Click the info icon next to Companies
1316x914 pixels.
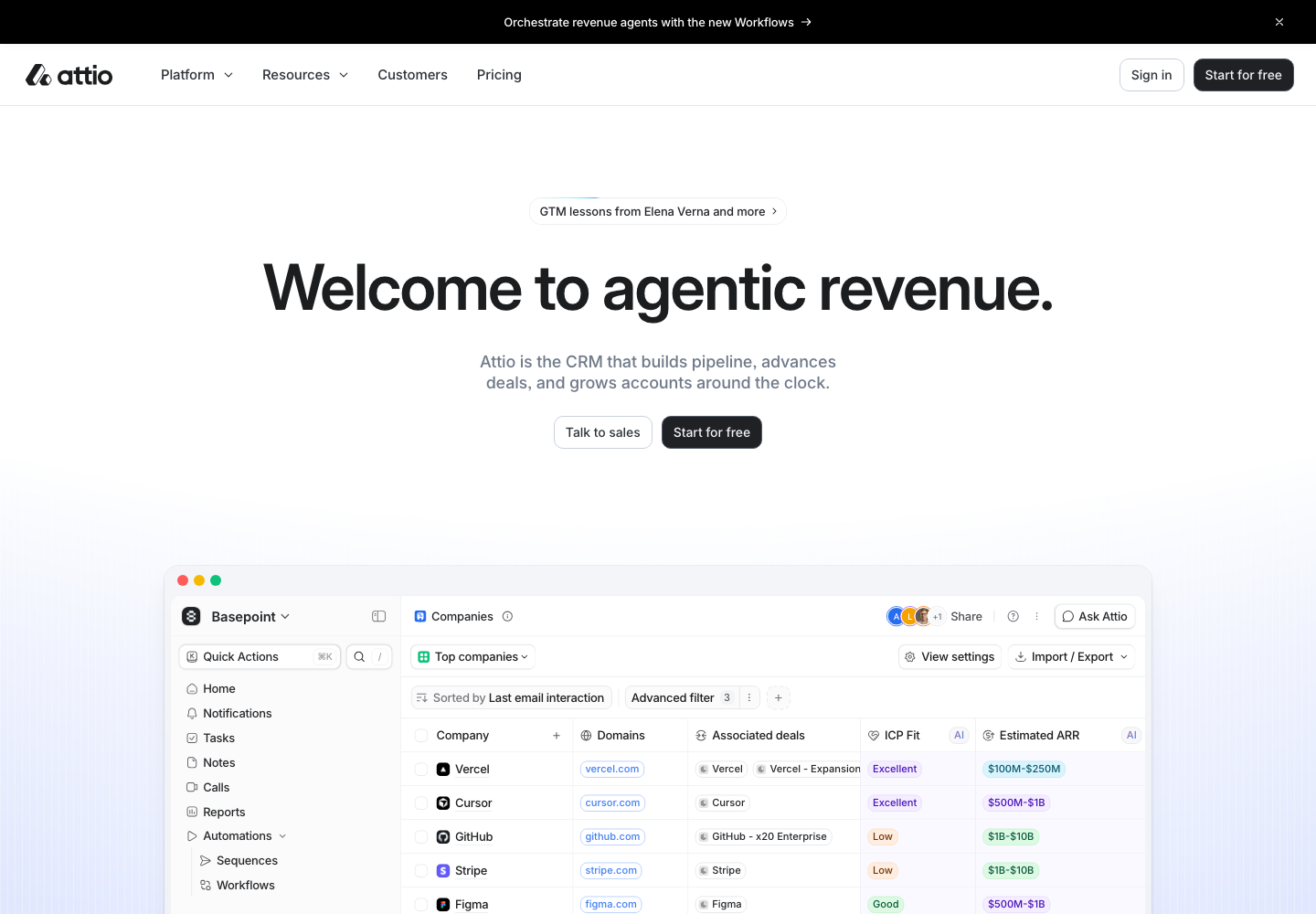tap(507, 616)
